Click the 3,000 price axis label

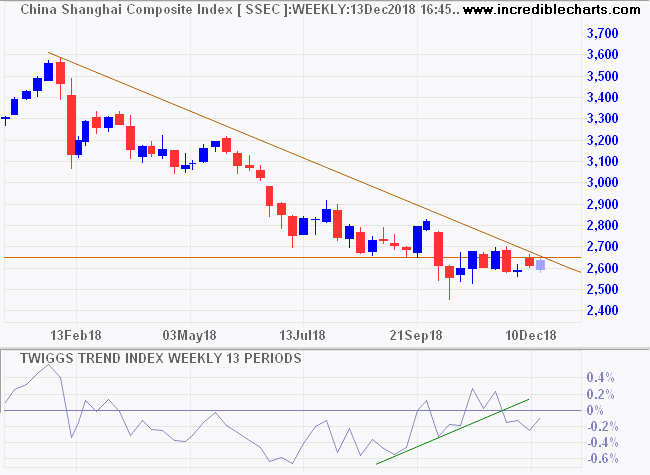[x=602, y=182]
